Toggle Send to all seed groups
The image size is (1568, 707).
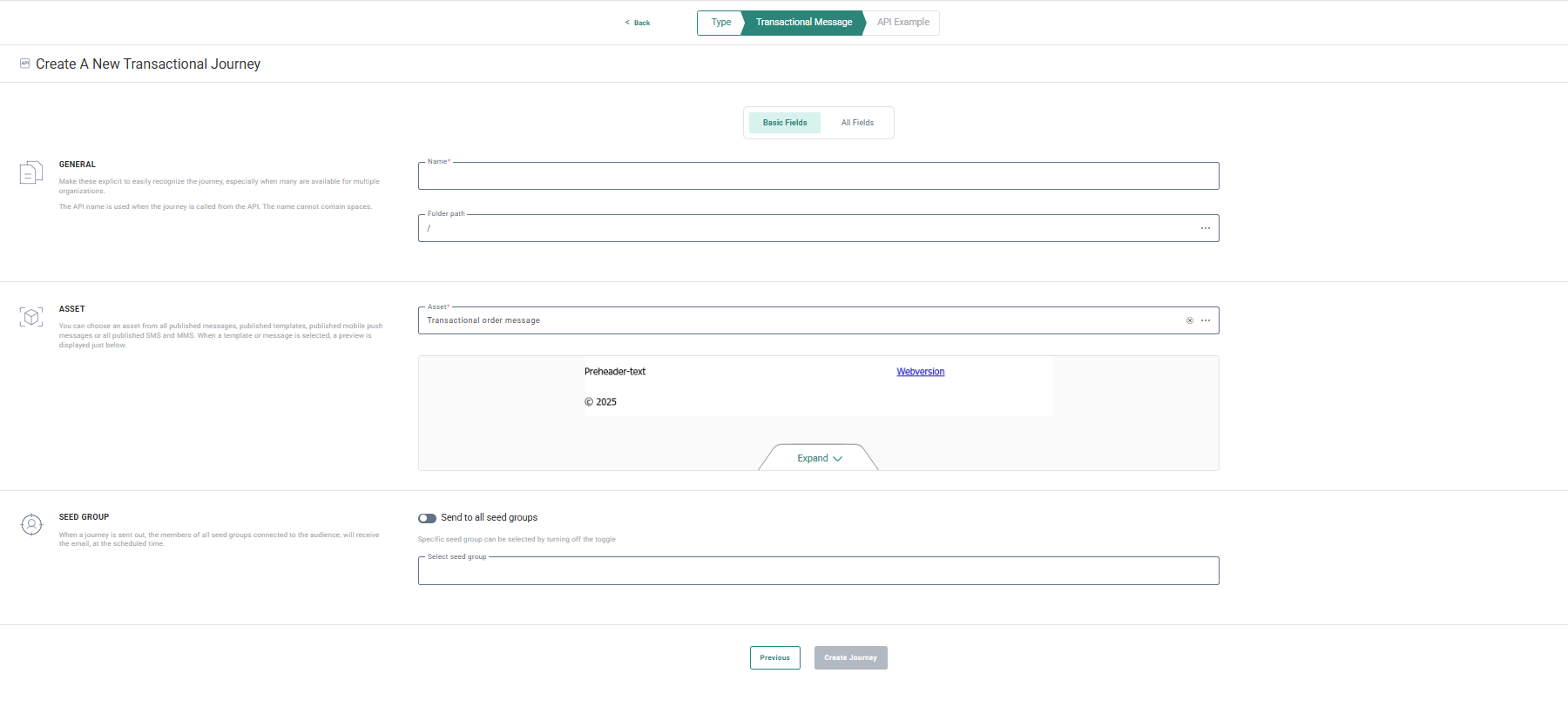tap(427, 518)
